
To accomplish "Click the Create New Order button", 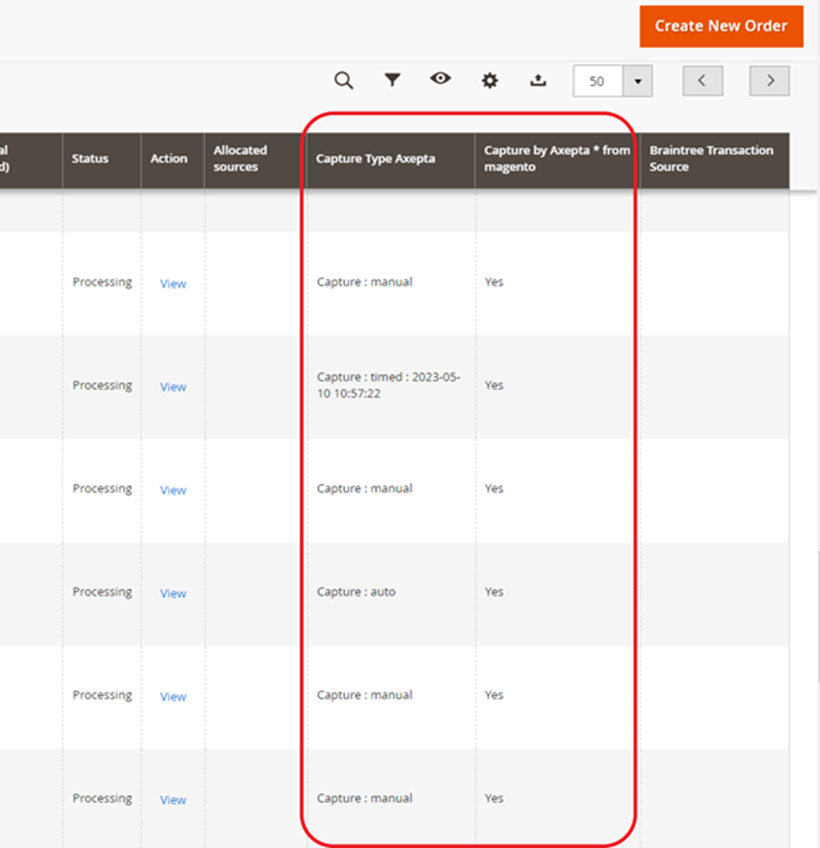I will click(721, 26).
